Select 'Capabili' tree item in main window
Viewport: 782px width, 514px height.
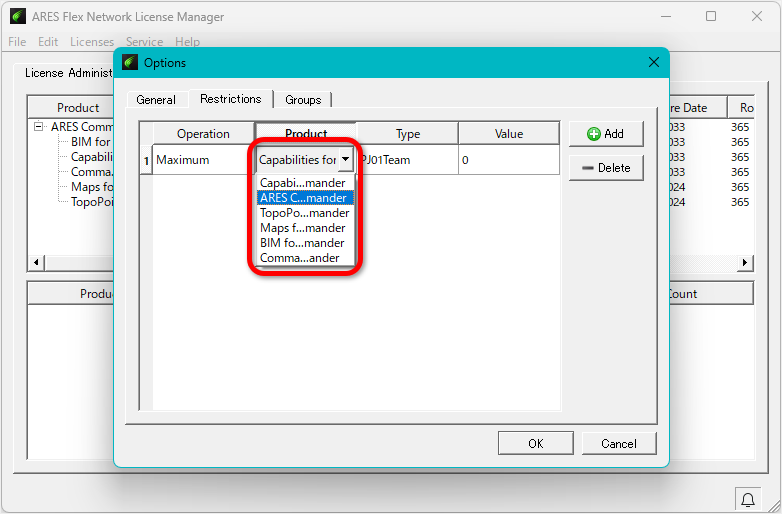point(92,157)
